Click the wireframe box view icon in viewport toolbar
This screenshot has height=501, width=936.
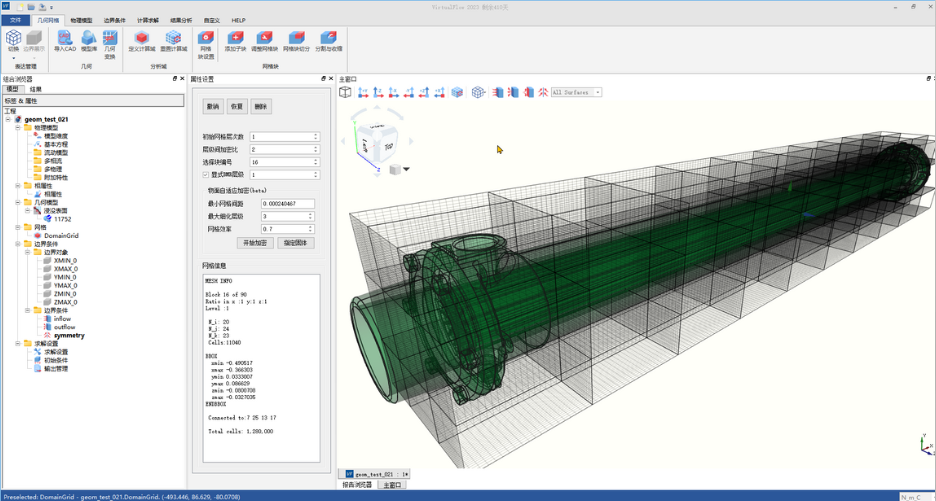coord(345,92)
